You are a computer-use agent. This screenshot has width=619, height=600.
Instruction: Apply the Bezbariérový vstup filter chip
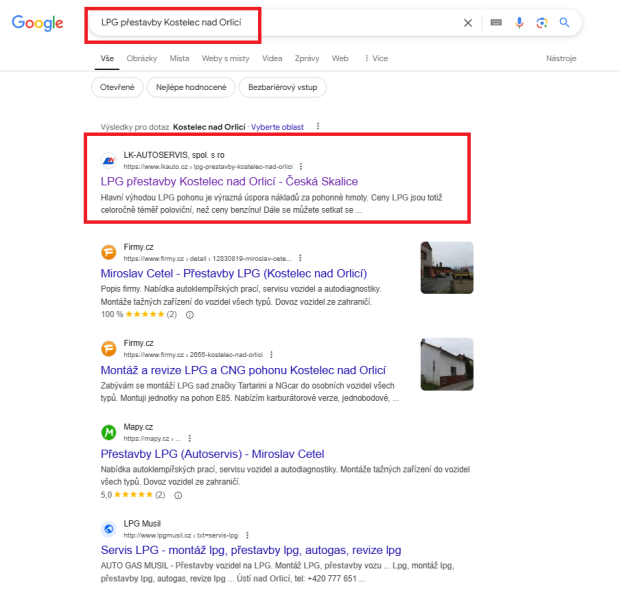[x=283, y=87]
